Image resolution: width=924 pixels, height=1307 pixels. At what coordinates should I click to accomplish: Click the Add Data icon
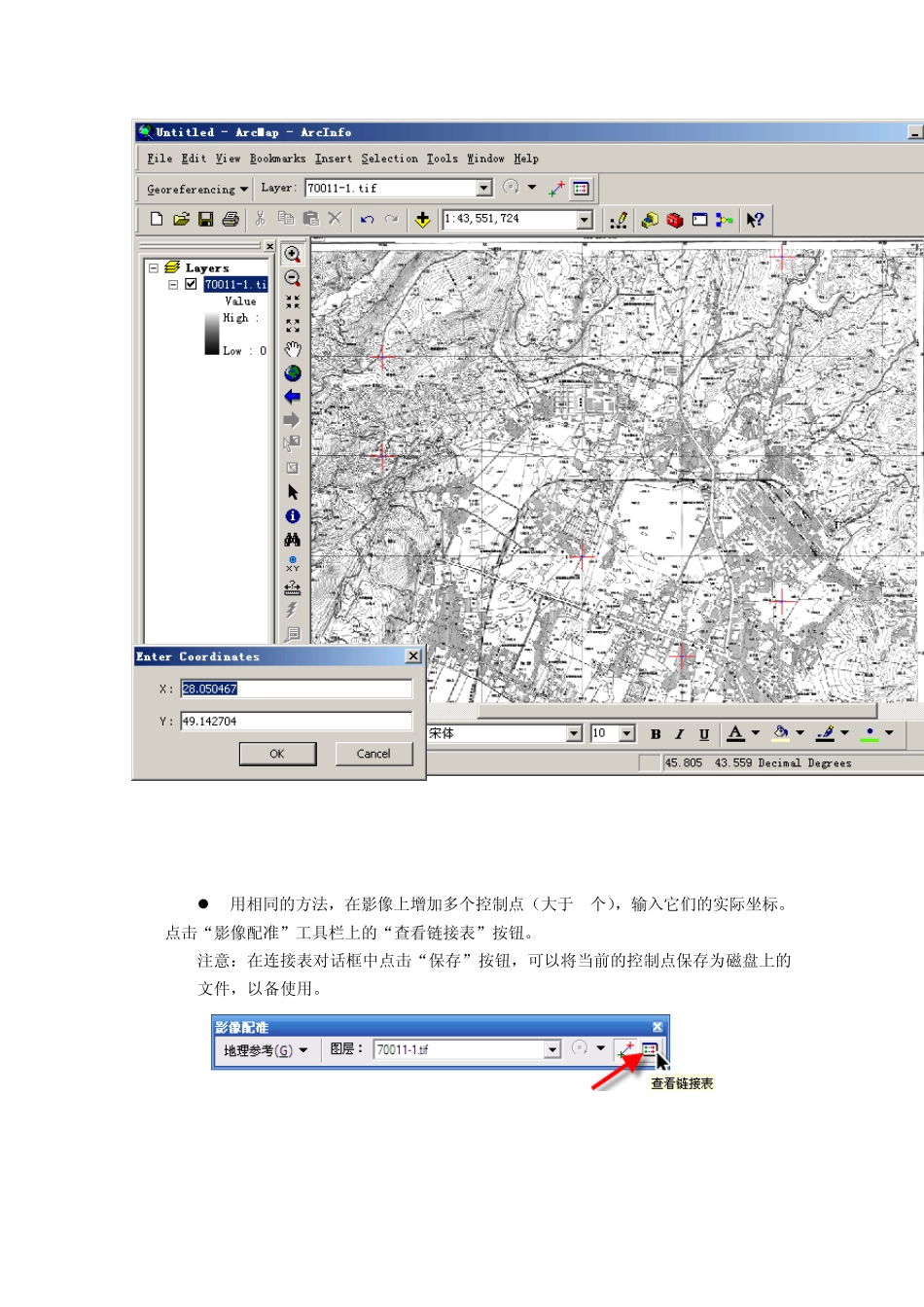[x=422, y=220]
